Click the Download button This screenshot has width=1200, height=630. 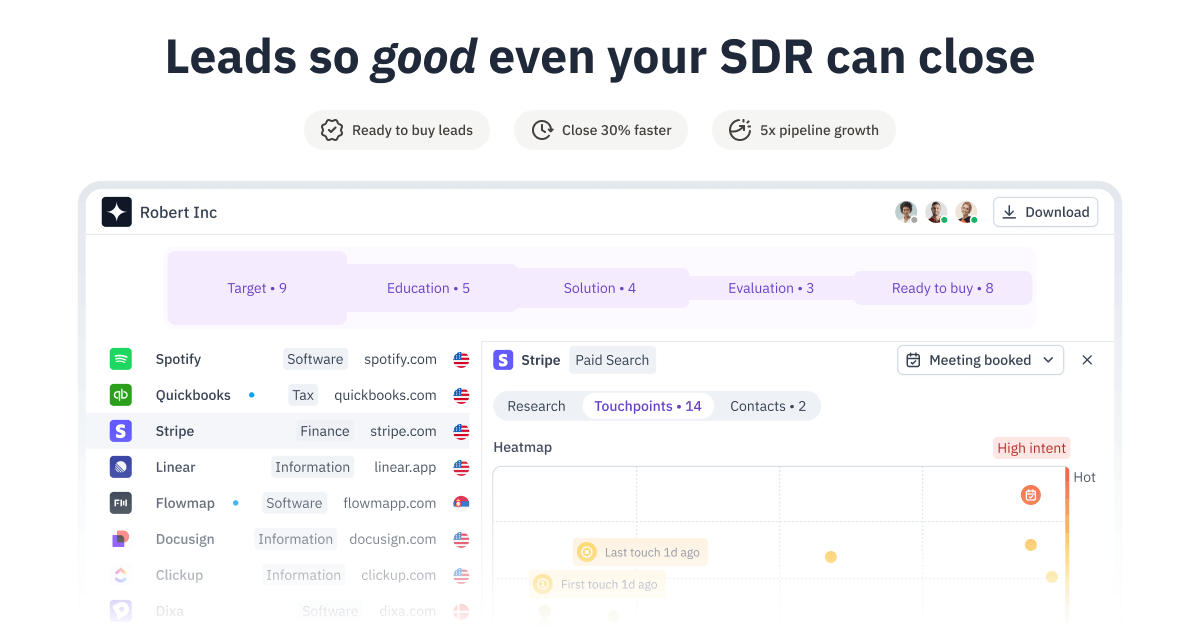pyautogui.click(x=1045, y=212)
